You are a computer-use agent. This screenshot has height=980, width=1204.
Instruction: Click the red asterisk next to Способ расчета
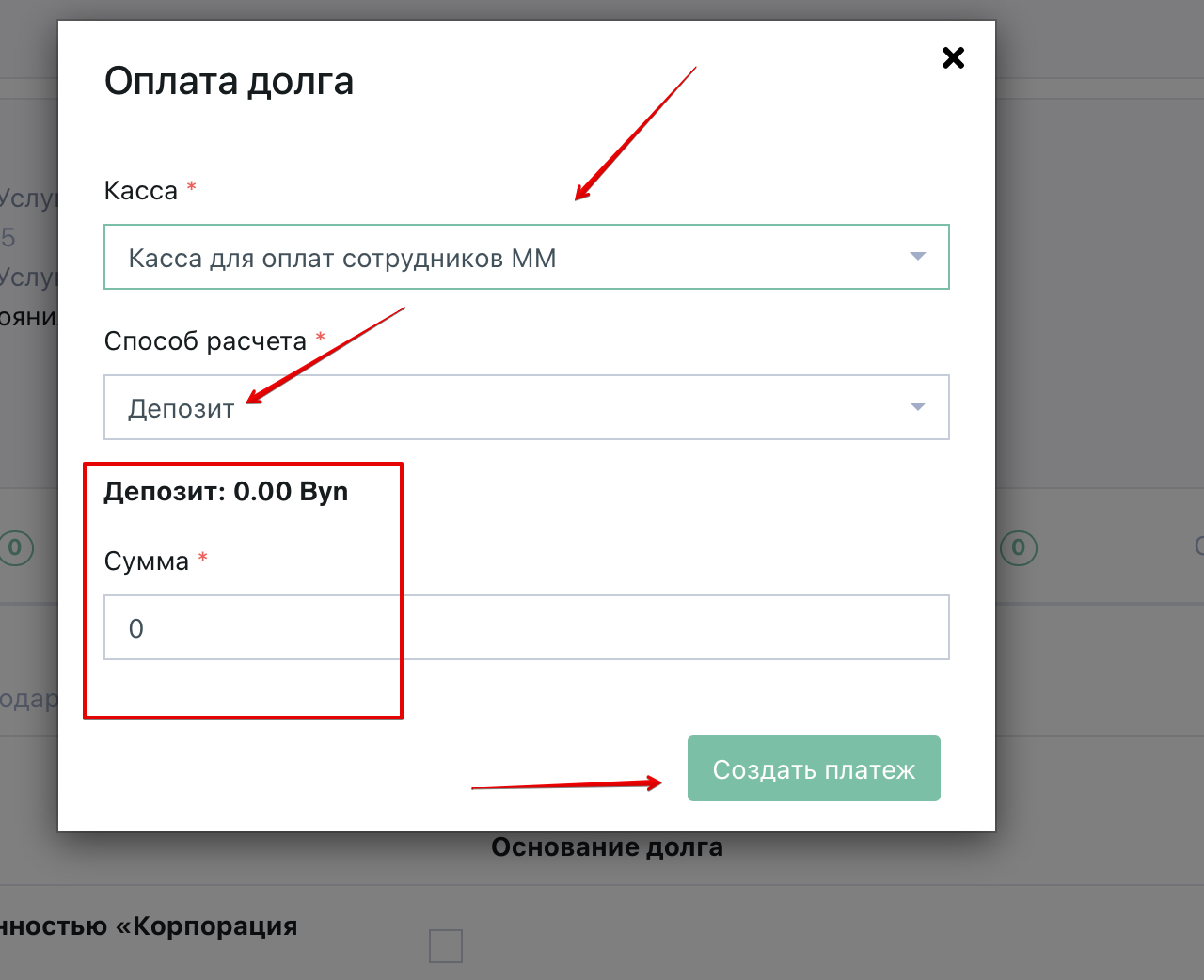[x=320, y=338]
